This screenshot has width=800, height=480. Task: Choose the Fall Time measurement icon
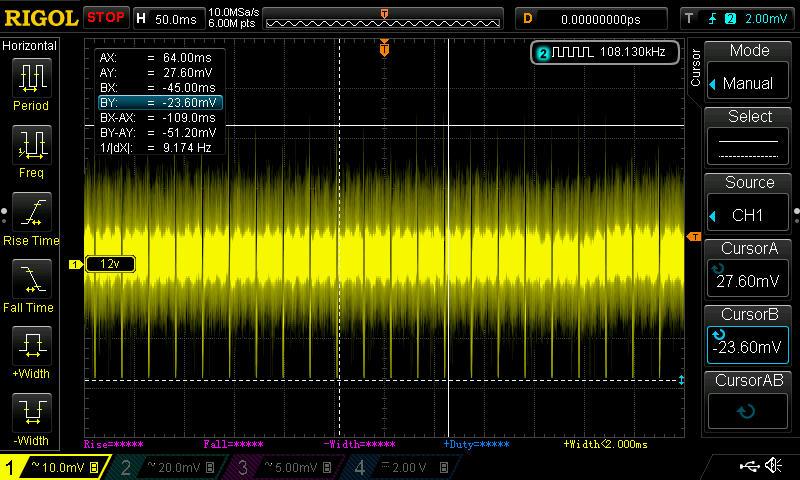[x=31, y=282]
